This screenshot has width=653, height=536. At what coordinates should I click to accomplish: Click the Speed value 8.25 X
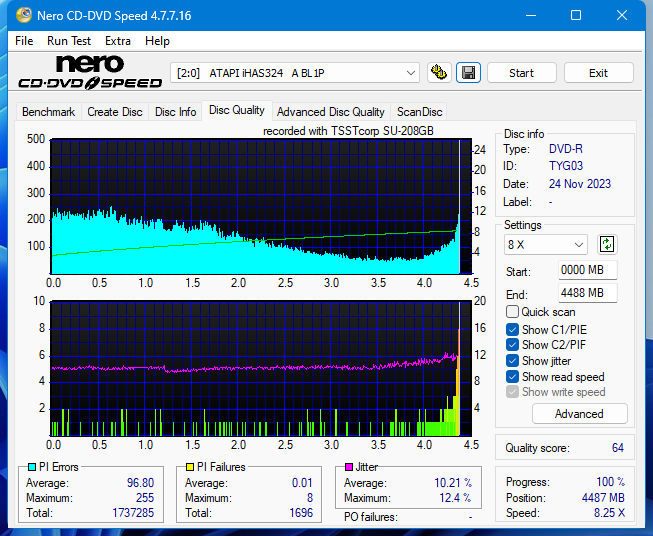tap(609, 513)
